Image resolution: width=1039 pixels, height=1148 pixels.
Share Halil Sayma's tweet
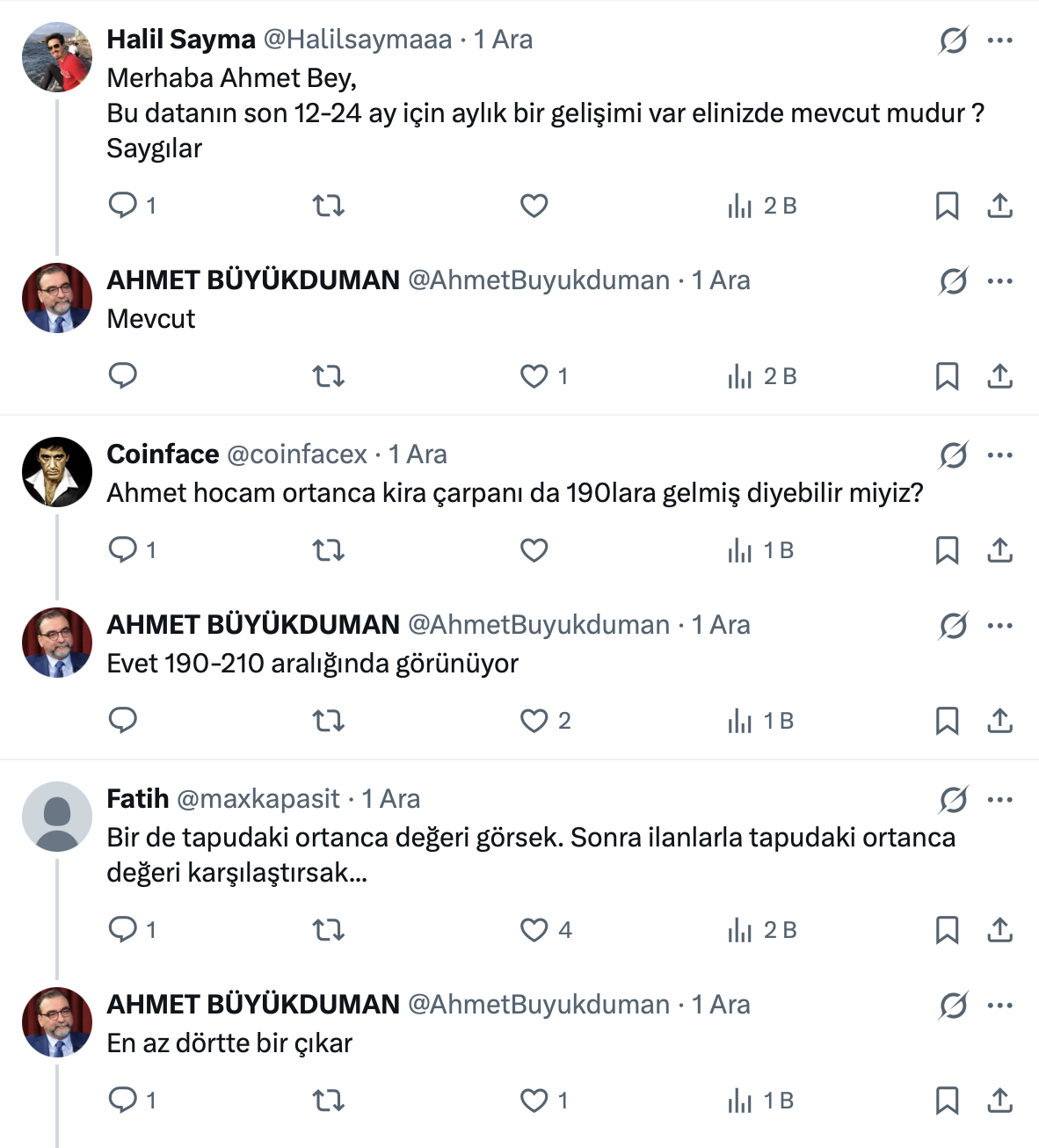tap(999, 206)
